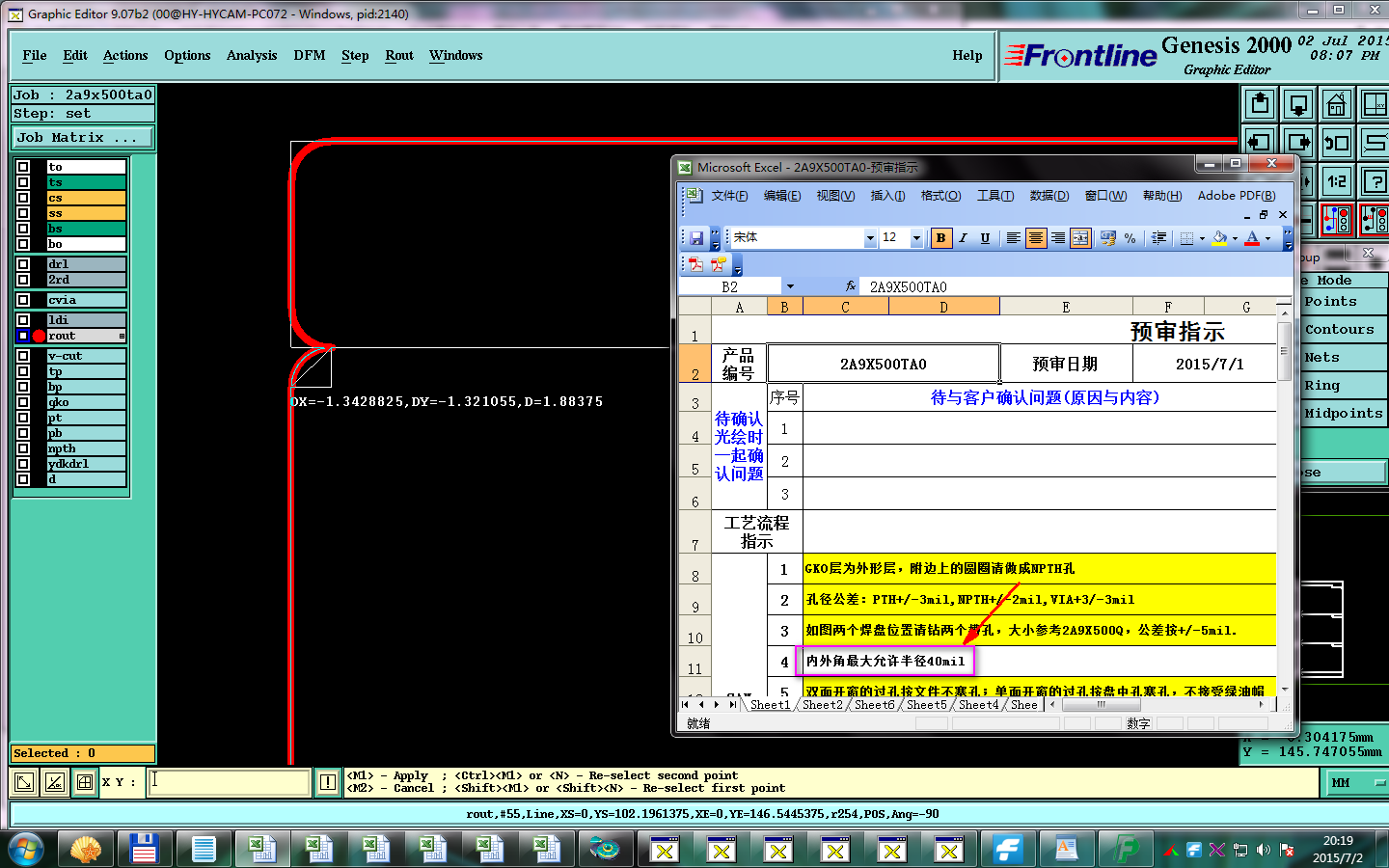
Task: Click the question mark help icon
Action: [x=1375, y=181]
